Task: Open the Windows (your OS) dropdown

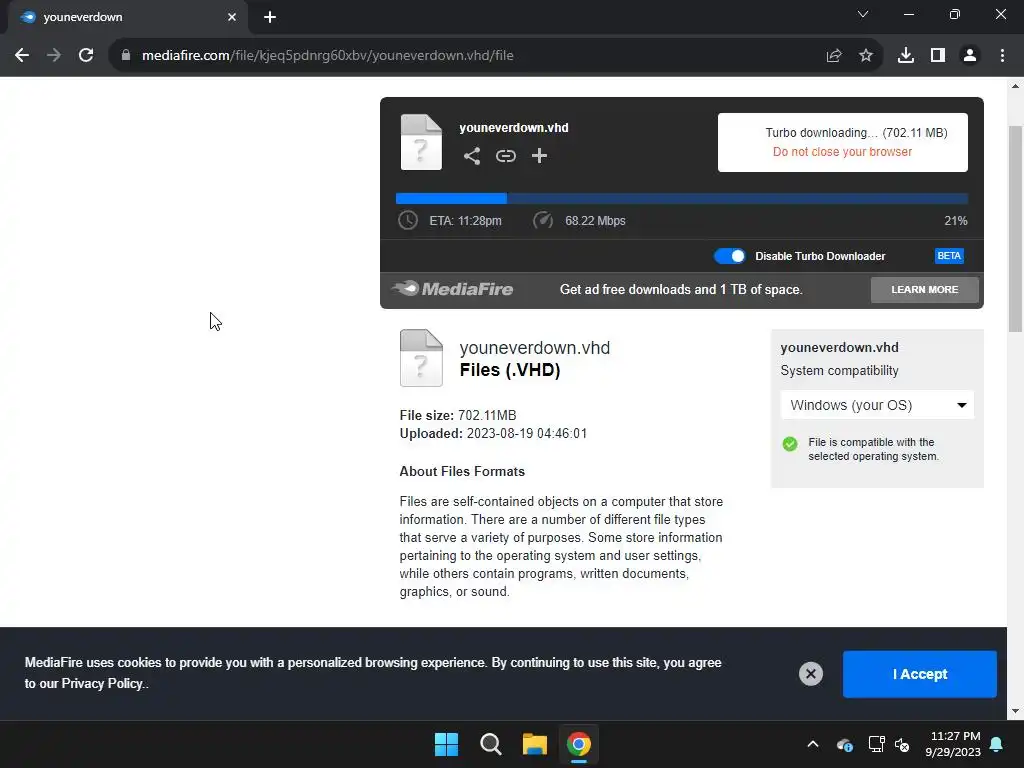Action: pos(877,405)
